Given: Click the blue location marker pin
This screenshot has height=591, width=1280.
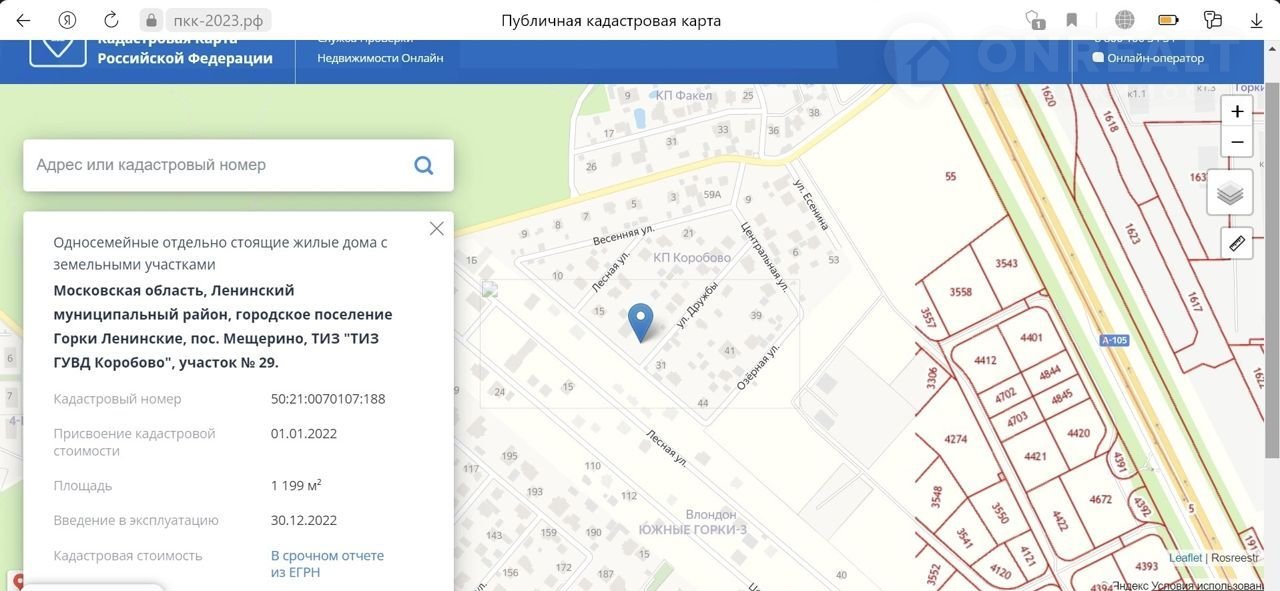Looking at the screenshot, I should click(x=640, y=322).
